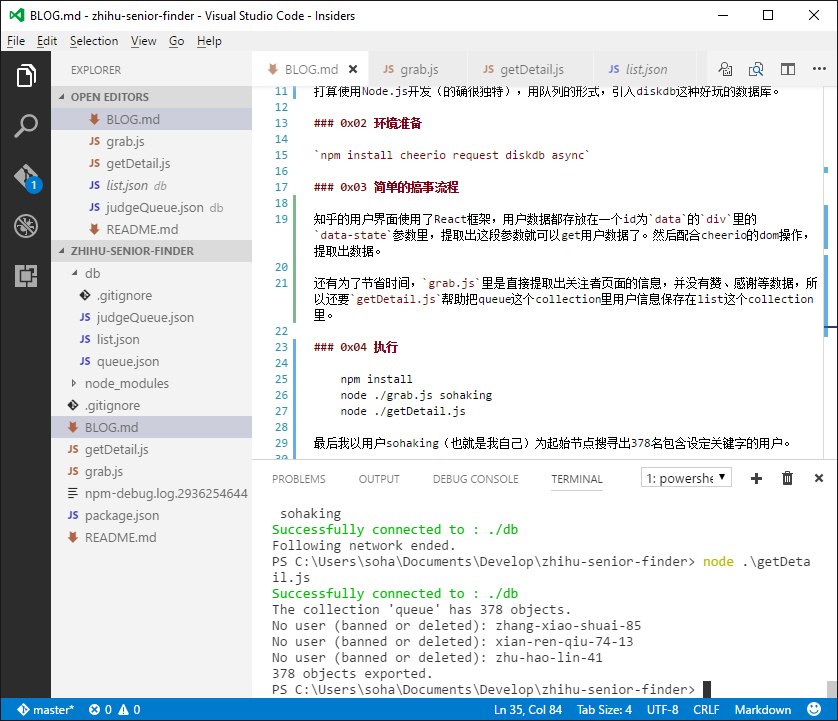Open package.json in explorer
Image resolution: width=838 pixels, height=721 pixels.
coord(152,515)
